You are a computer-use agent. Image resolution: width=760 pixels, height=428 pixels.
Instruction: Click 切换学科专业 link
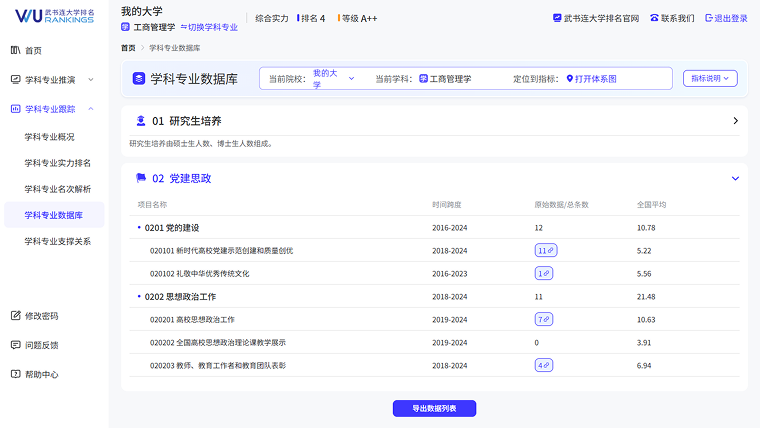tap(209, 27)
